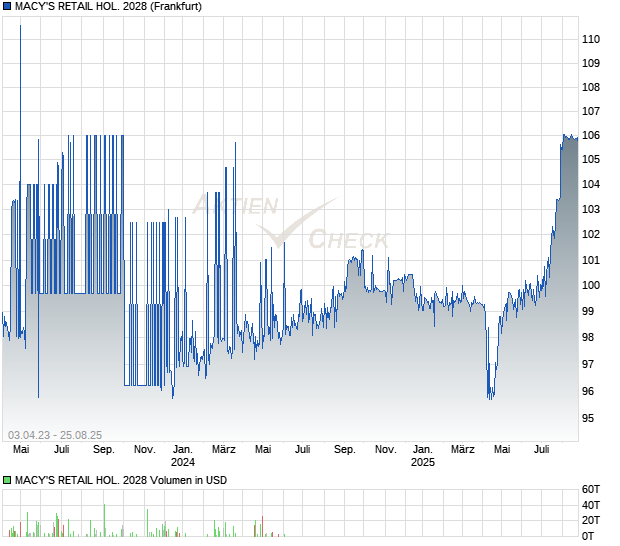Click the 95 price axis label
This screenshot has height=546, width=620.
click(x=588, y=418)
